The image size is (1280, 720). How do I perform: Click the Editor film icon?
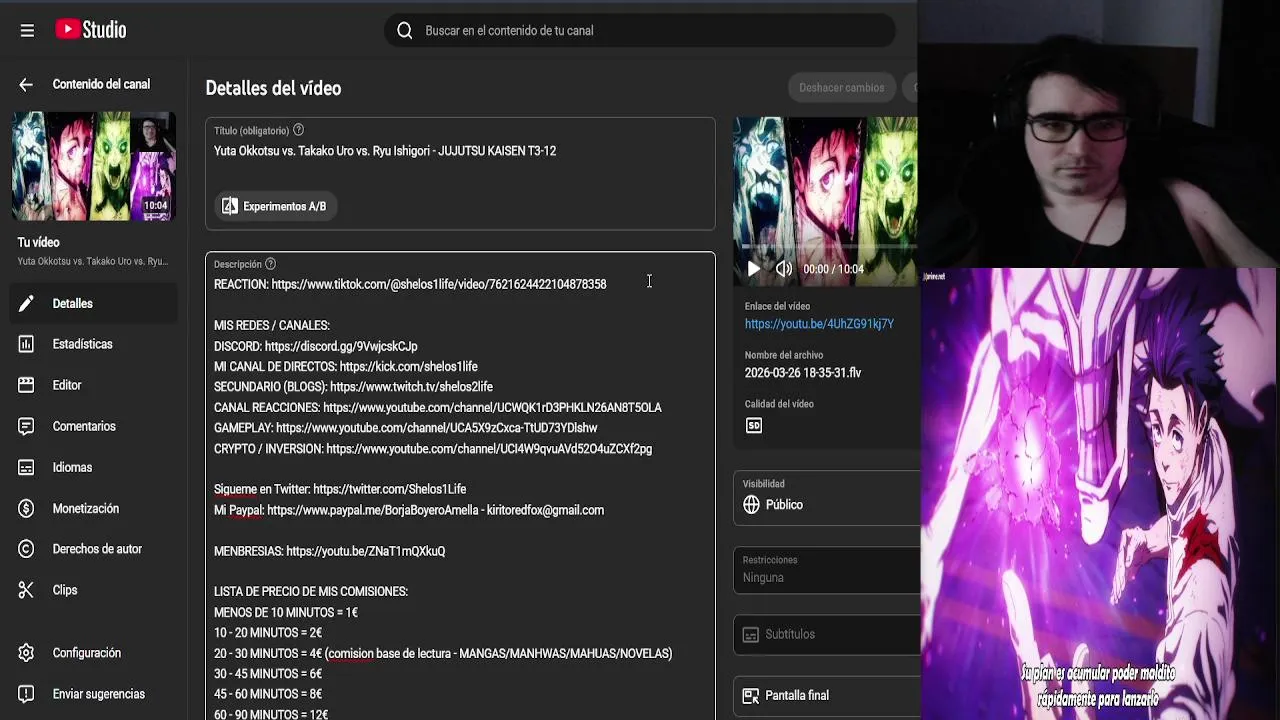[x=26, y=385]
